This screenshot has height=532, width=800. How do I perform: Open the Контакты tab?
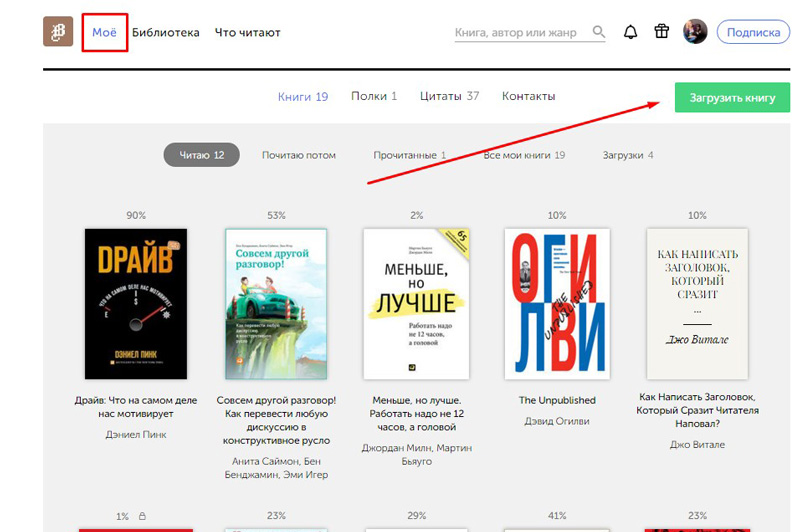click(x=528, y=96)
